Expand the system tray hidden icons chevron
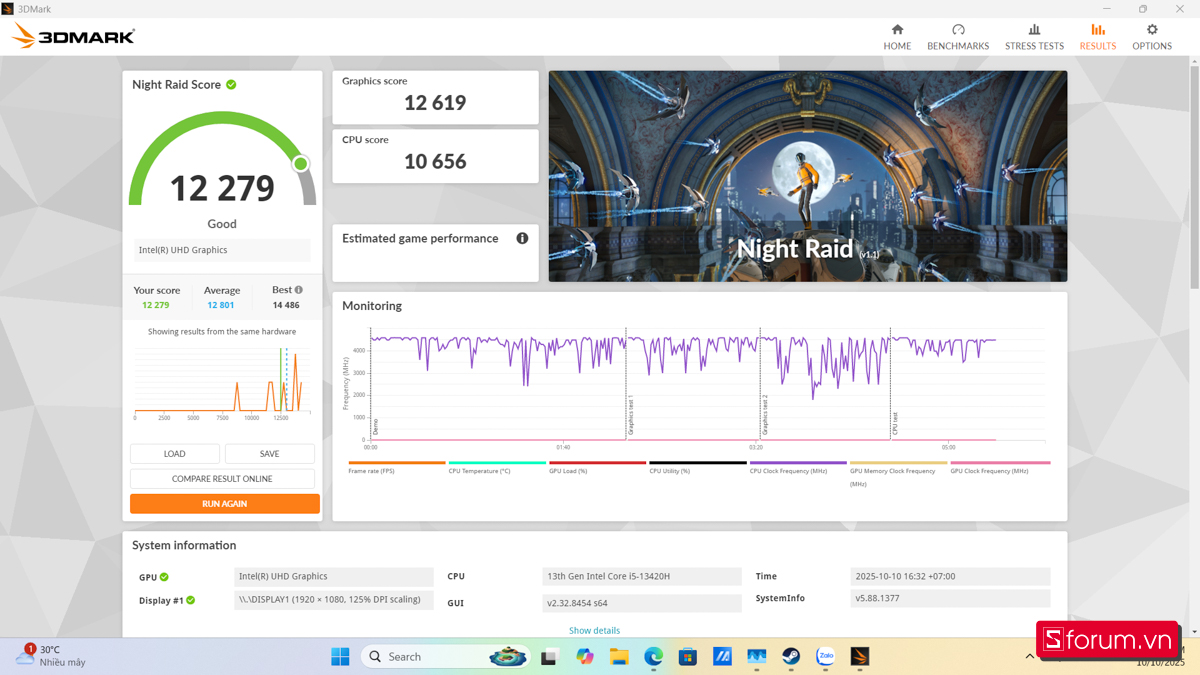This screenshot has width=1200, height=675. (x=1029, y=657)
